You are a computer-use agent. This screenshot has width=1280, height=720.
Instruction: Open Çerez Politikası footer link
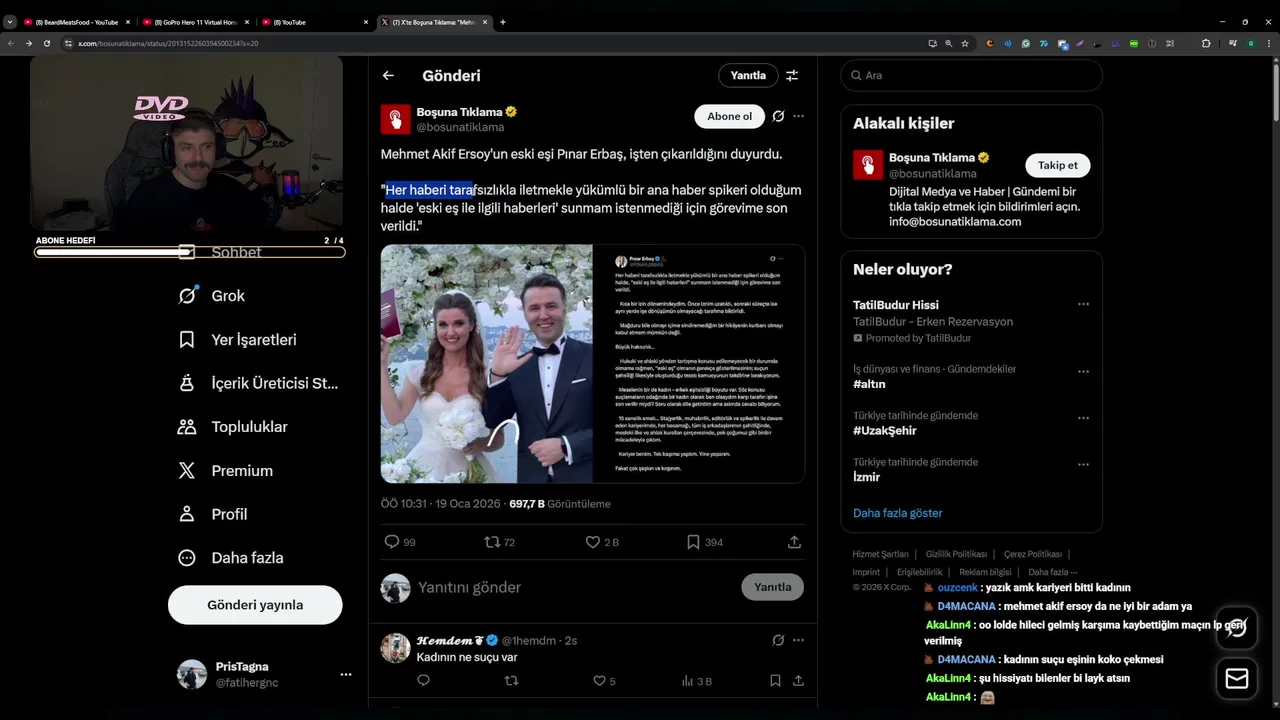(1032, 554)
